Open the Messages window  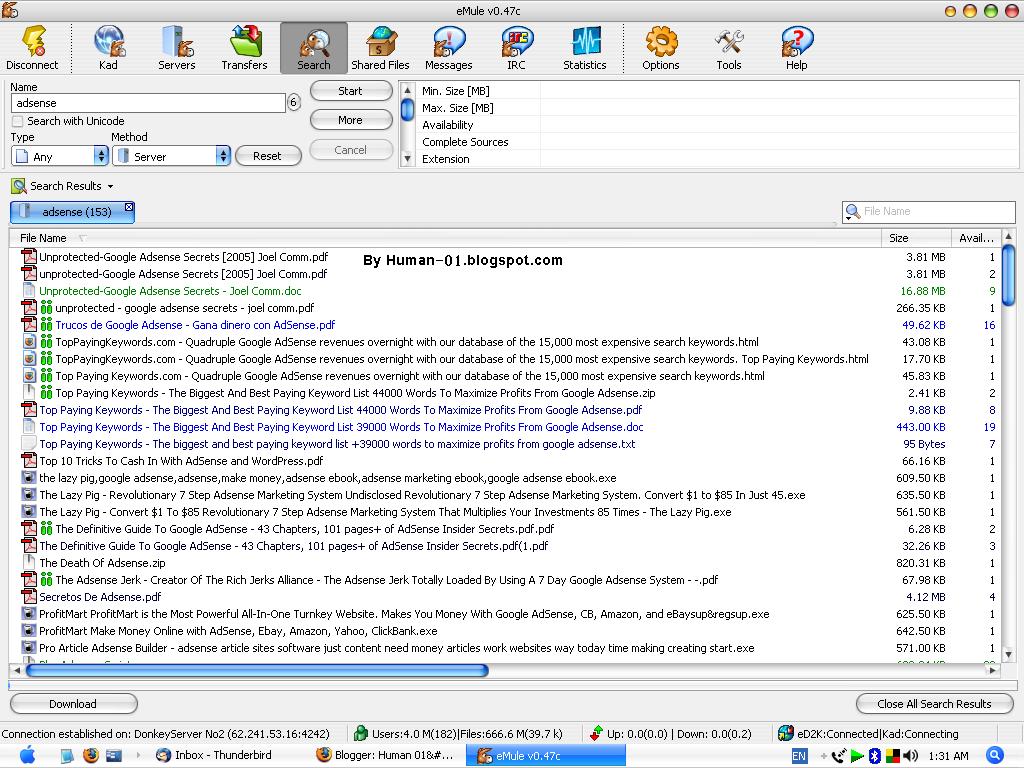point(448,48)
